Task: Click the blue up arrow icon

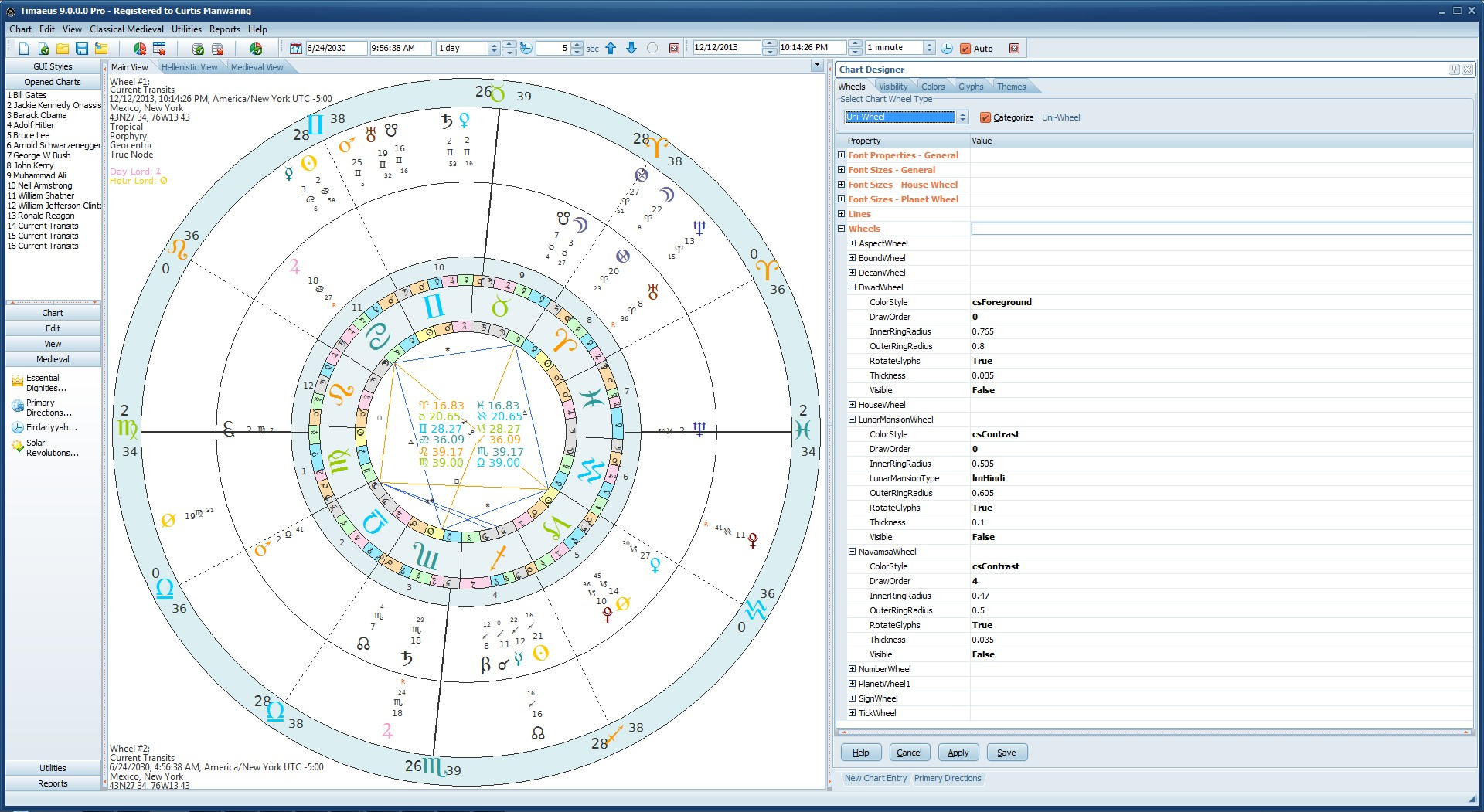Action: tap(611, 48)
